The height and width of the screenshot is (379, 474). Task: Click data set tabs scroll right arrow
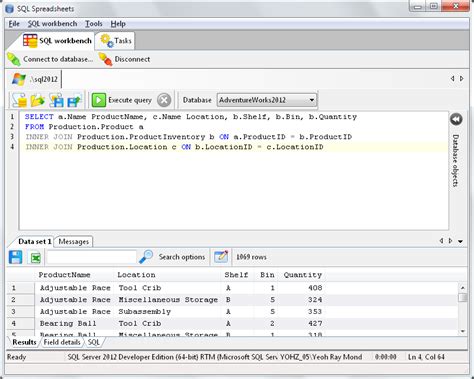click(x=451, y=241)
